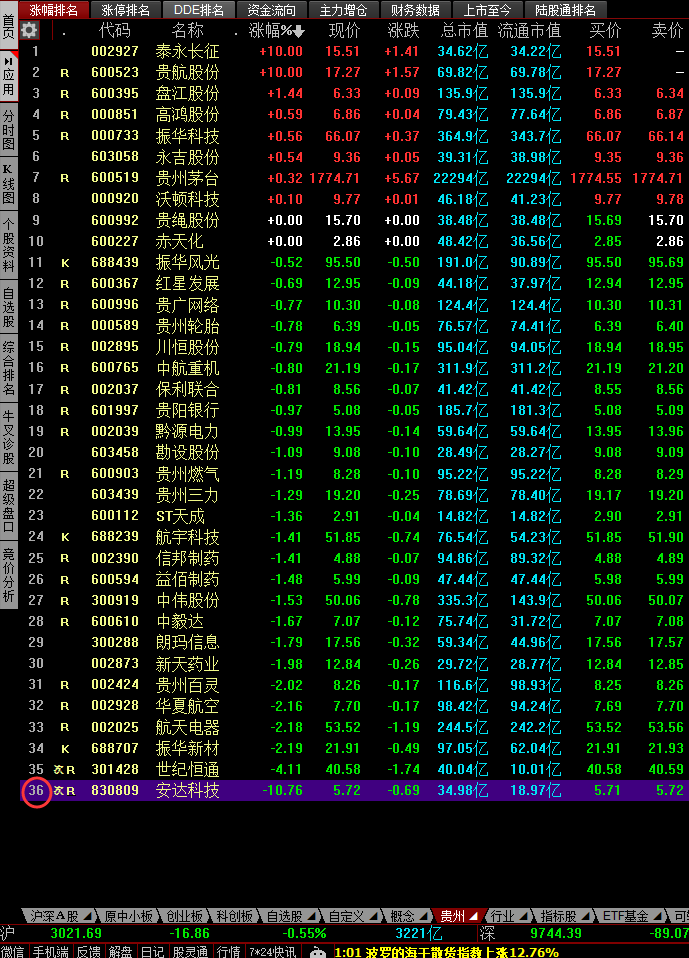Switch to the 涨幅排名 tab
The image size is (689, 958).
54,10
